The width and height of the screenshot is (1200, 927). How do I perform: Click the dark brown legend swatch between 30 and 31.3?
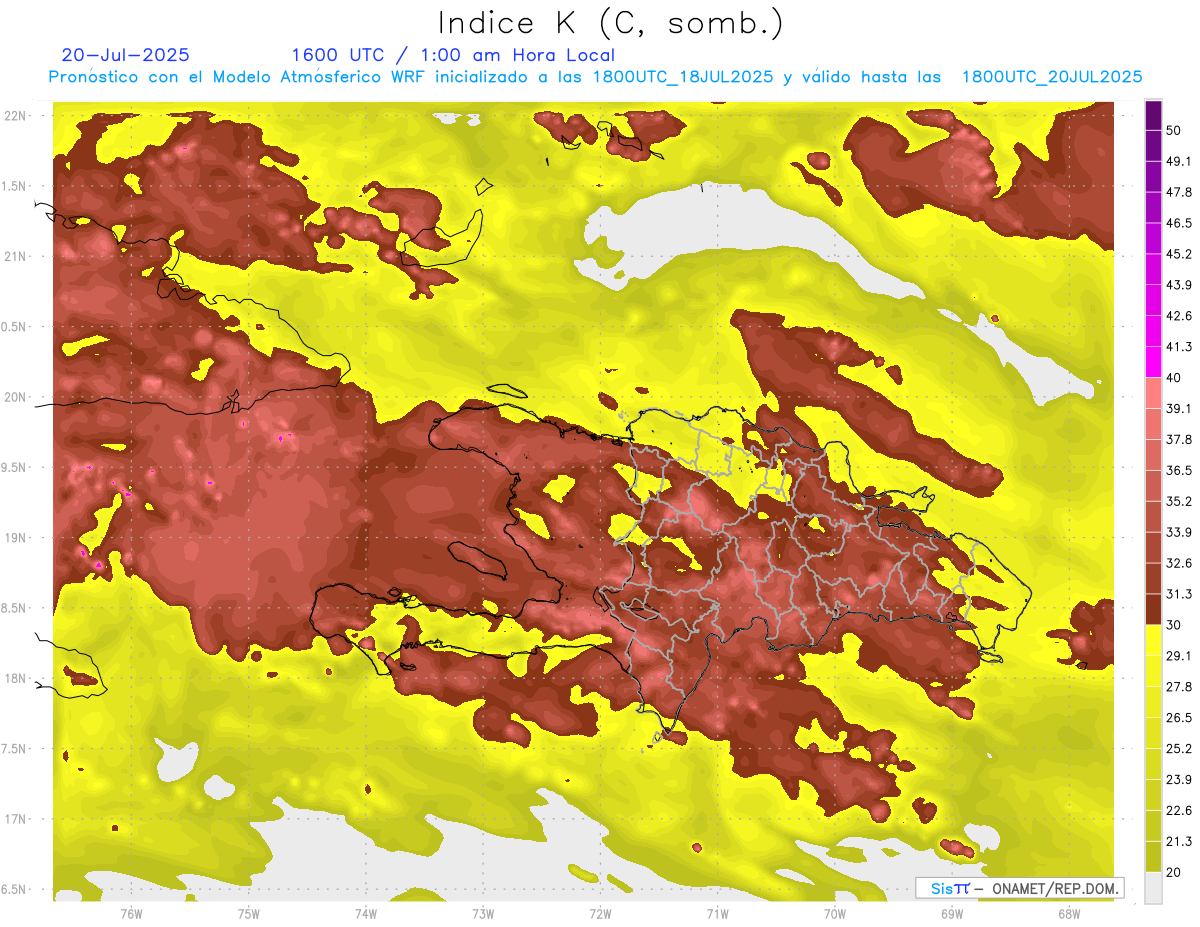1153,609
